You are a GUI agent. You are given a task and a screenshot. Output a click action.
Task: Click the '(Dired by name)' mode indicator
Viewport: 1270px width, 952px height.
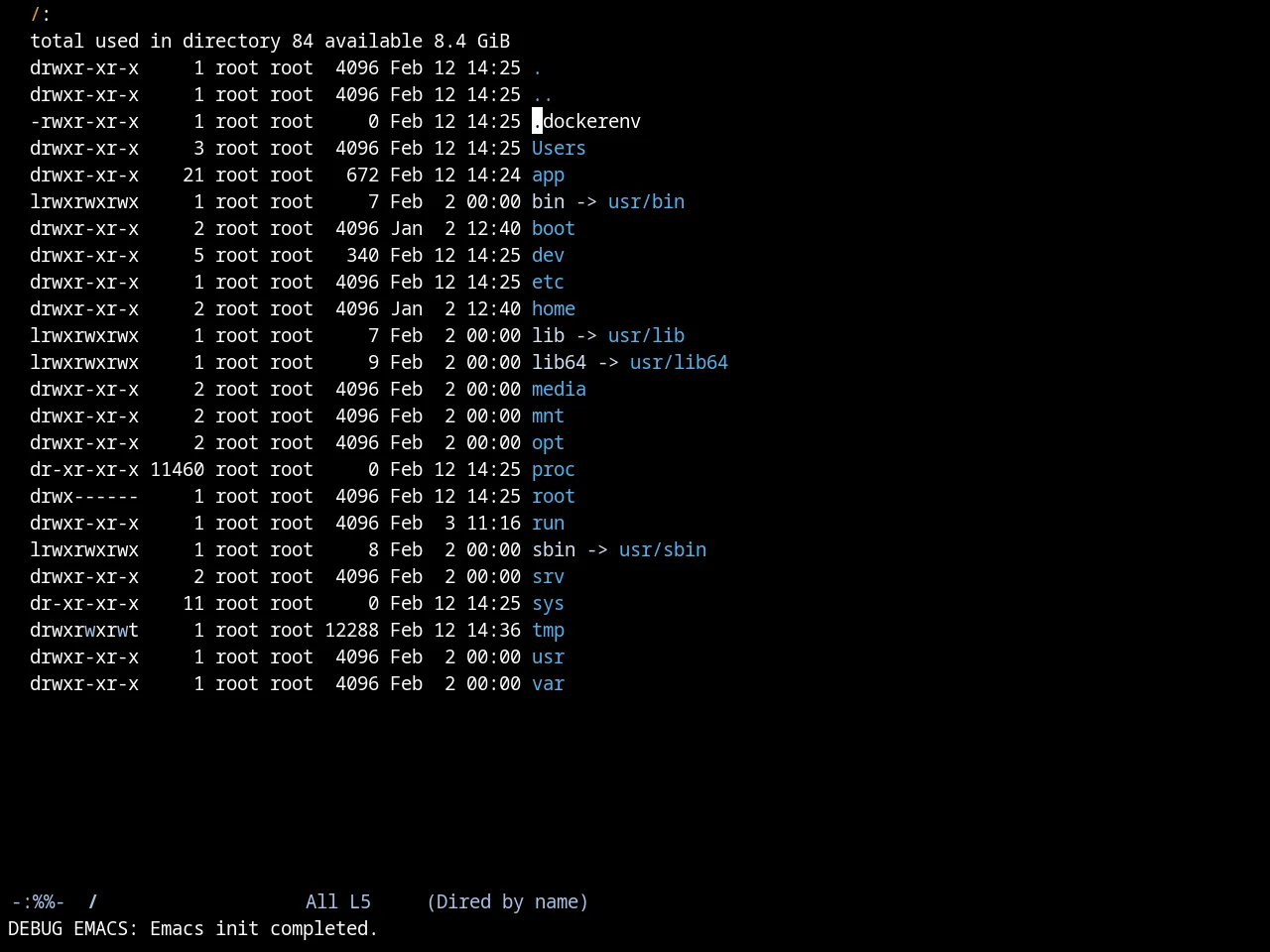(x=507, y=901)
